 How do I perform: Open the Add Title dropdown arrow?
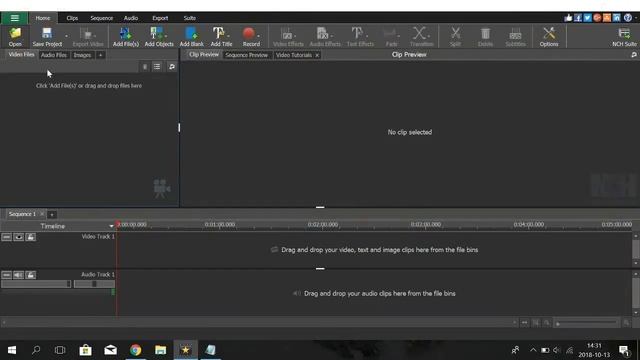[x=228, y=36]
